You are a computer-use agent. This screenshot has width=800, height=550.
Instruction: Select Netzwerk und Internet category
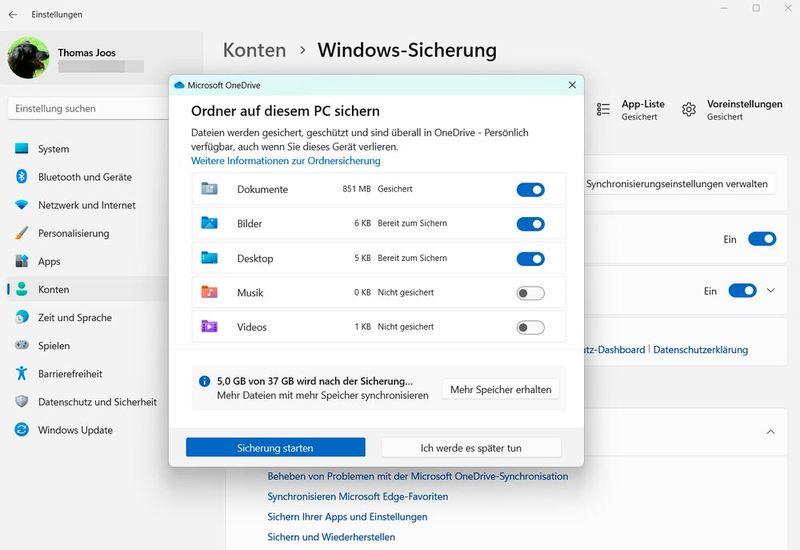(x=88, y=205)
